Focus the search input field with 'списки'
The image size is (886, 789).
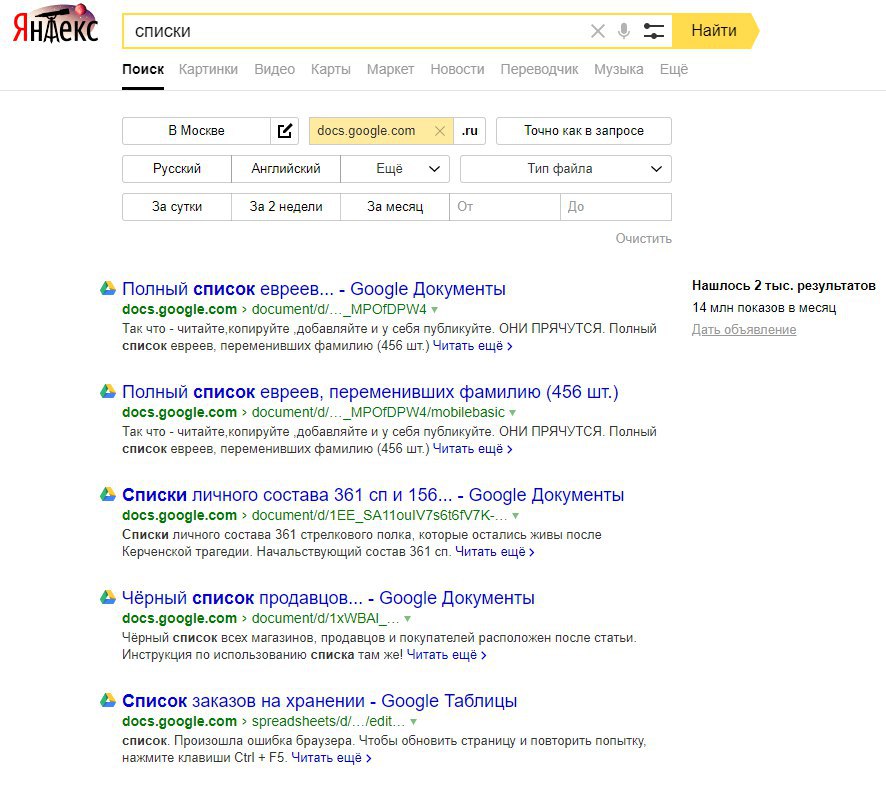click(x=356, y=31)
